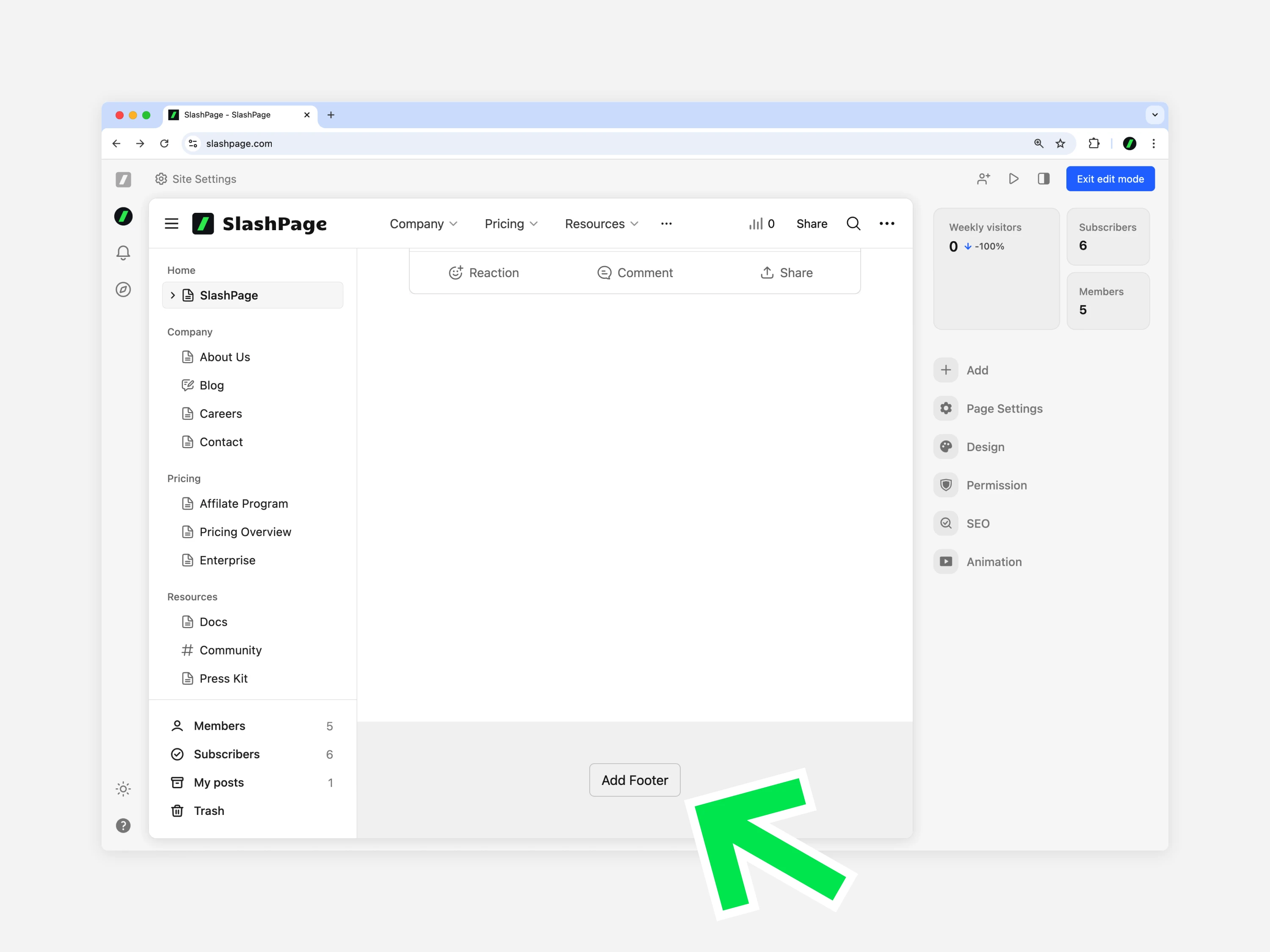Click Share in the site header
This screenshot has width=1270, height=952.
point(812,224)
